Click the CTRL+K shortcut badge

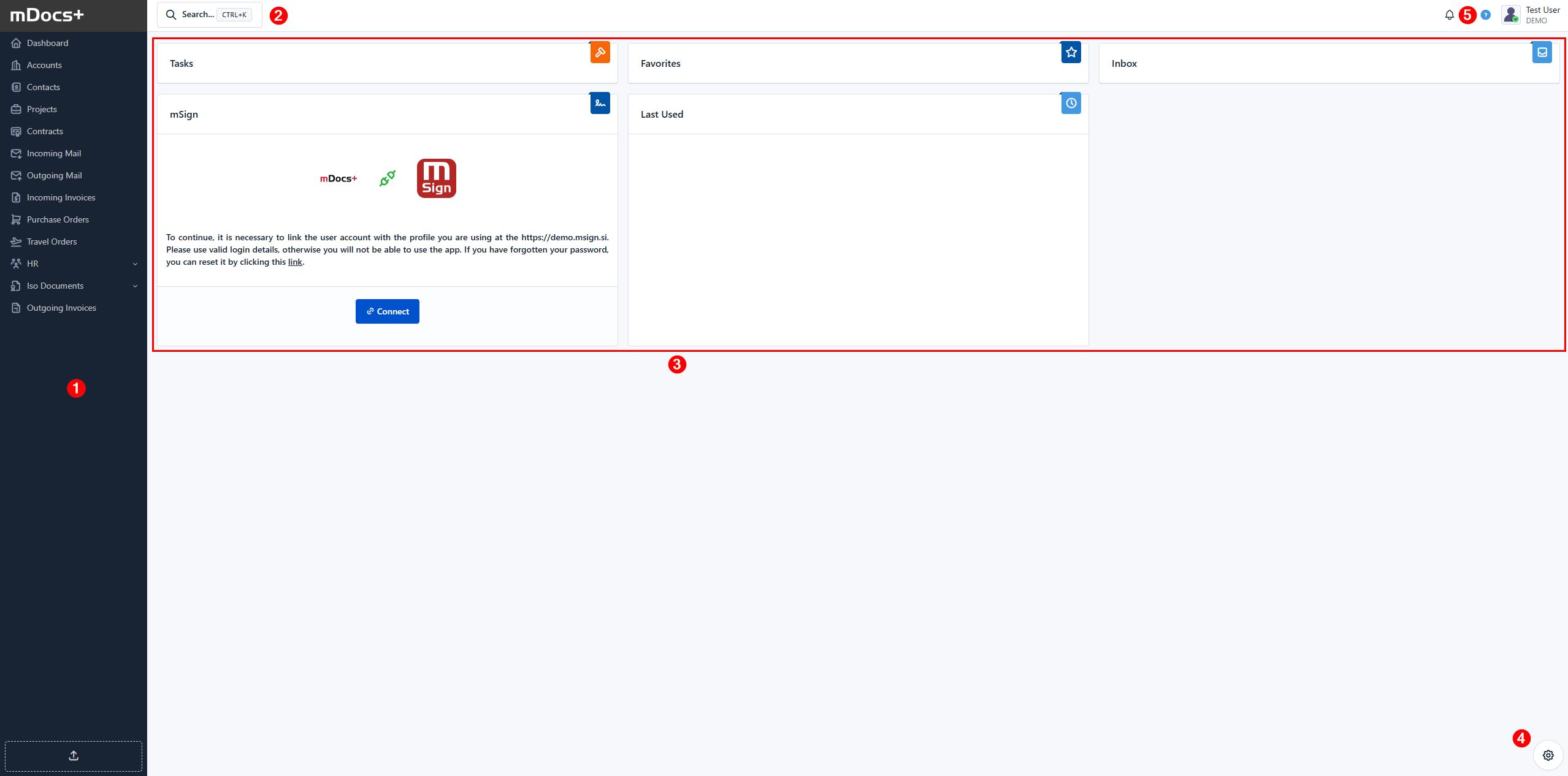(234, 15)
